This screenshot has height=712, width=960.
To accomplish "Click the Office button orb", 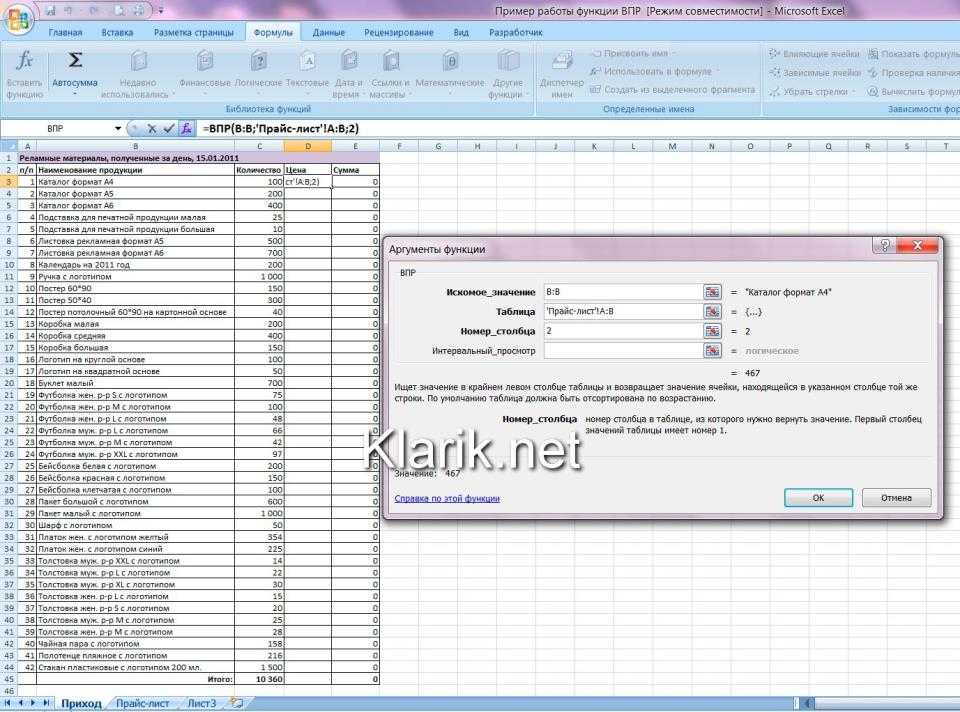I will pos(18,20).
